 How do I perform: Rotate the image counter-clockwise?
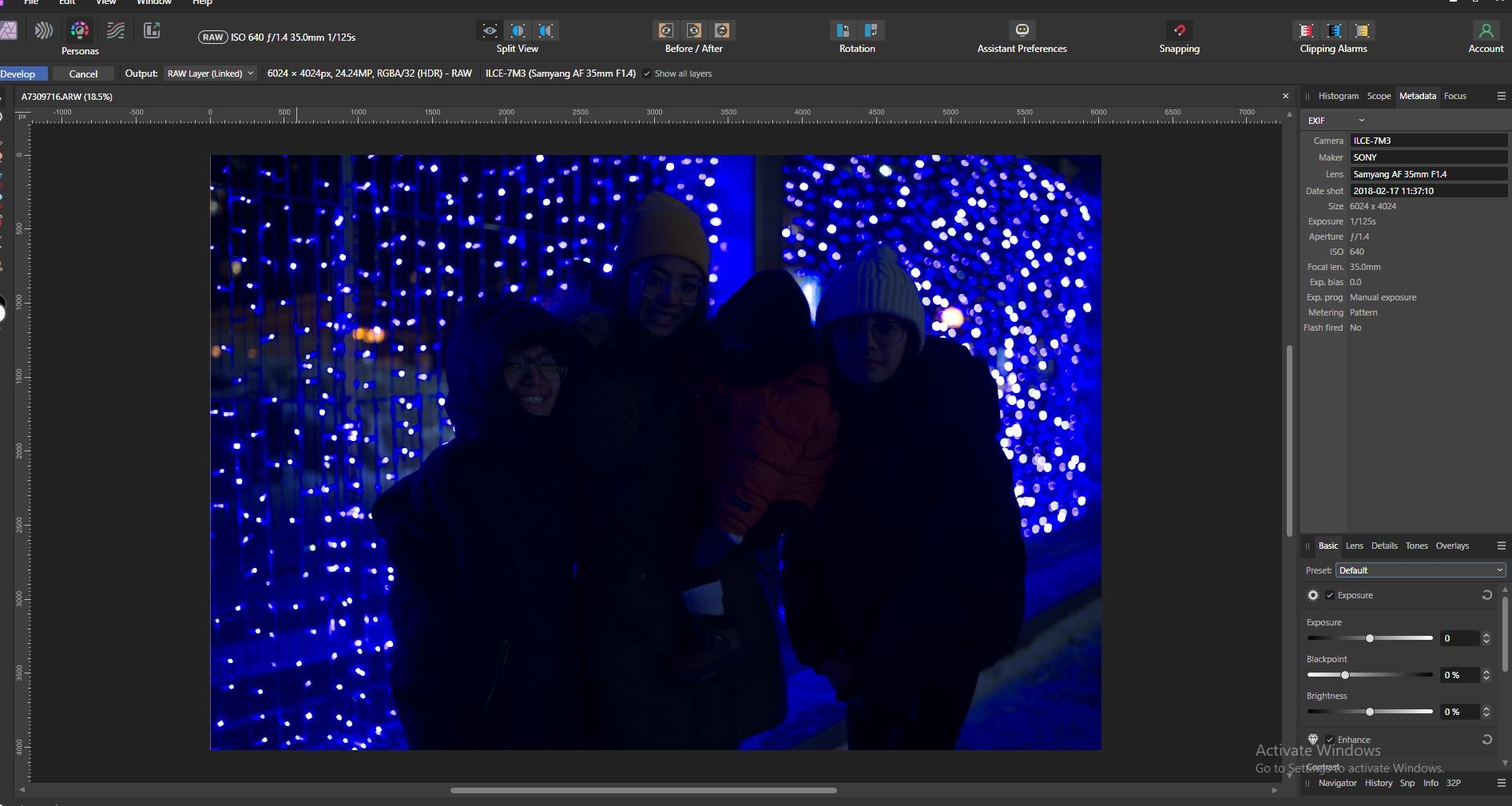[843, 31]
